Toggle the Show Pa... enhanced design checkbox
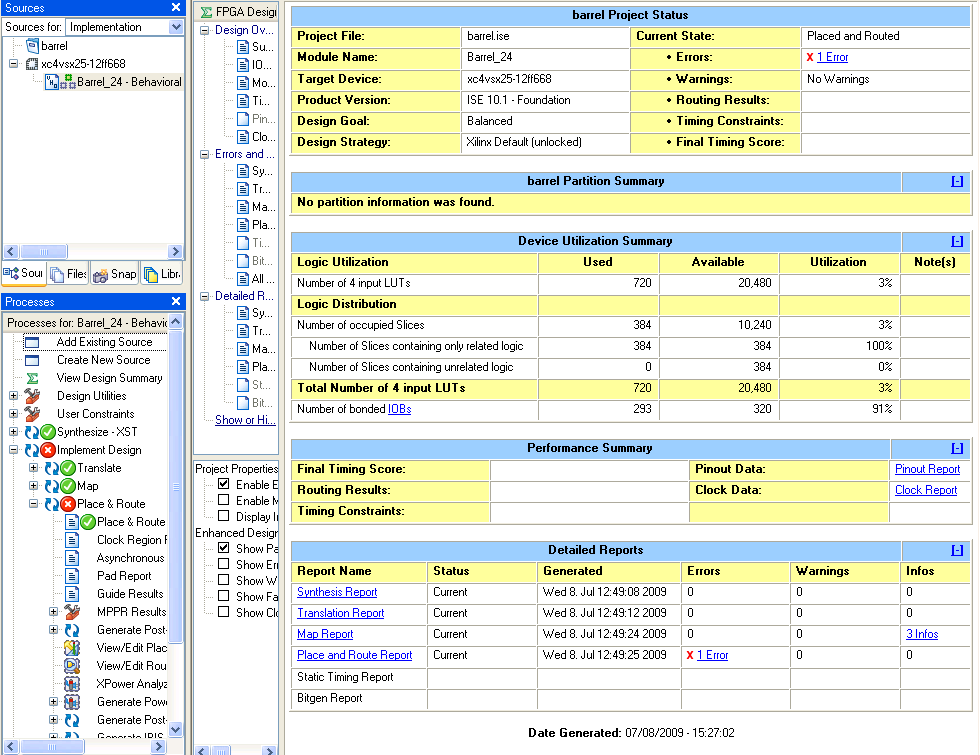This screenshot has height=755, width=980. [x=223, y=548]
